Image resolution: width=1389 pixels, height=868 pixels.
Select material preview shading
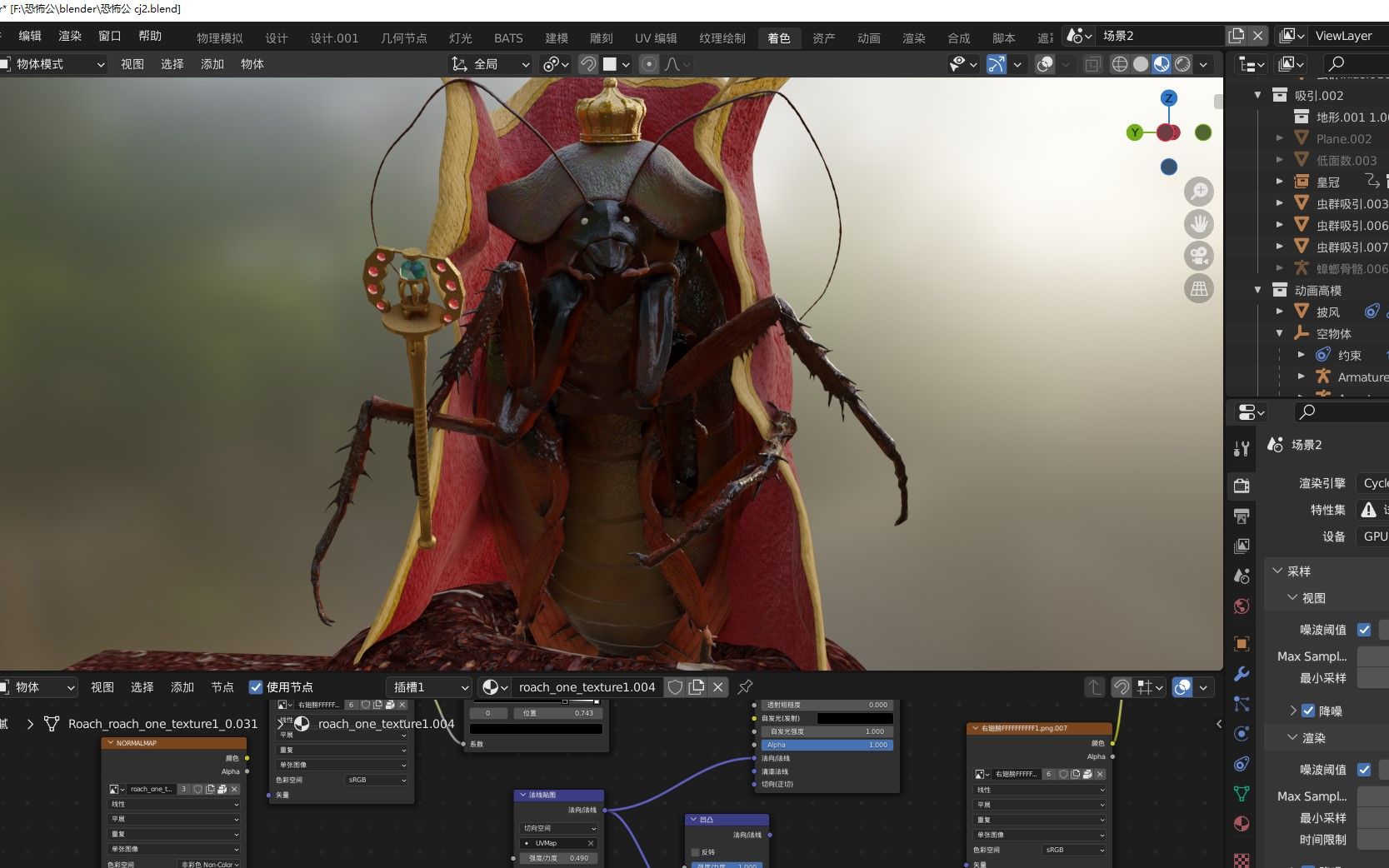point(1162,64)
